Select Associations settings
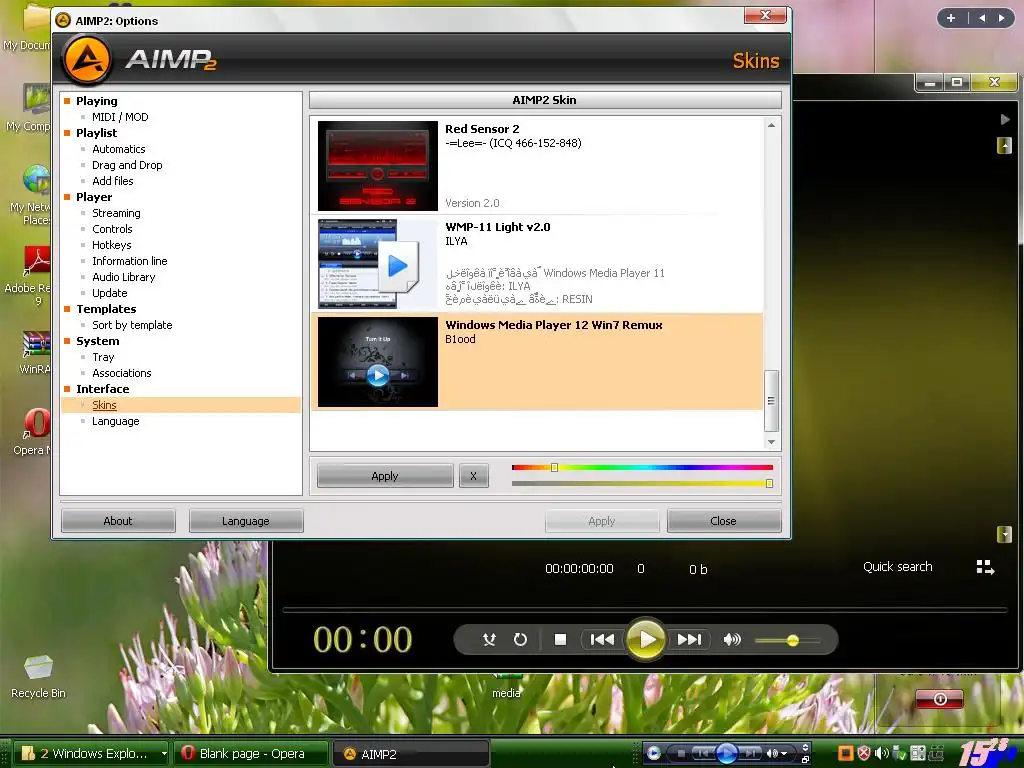 [x=122, y=373]
